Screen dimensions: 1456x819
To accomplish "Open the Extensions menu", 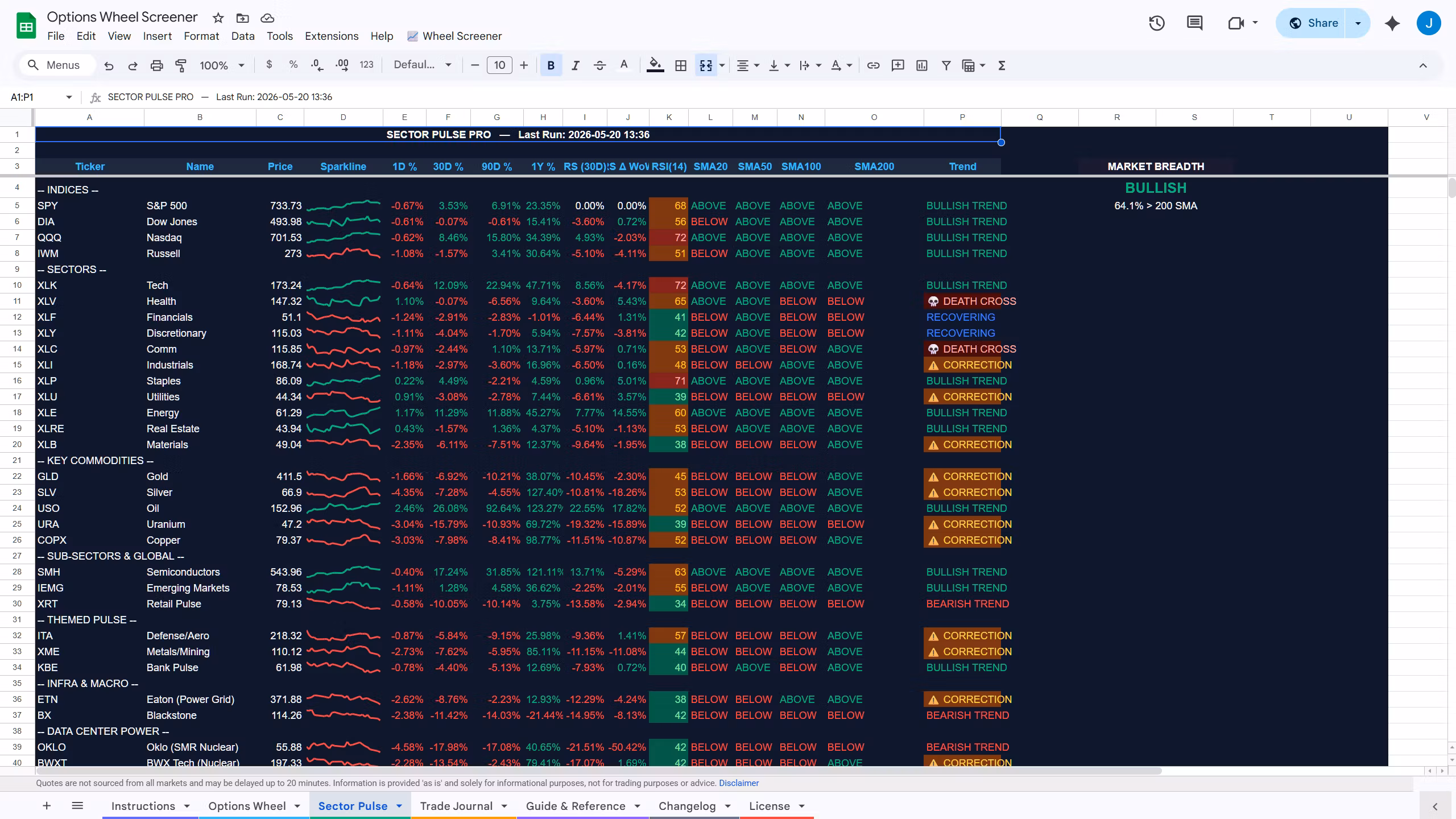I will 332,36.
